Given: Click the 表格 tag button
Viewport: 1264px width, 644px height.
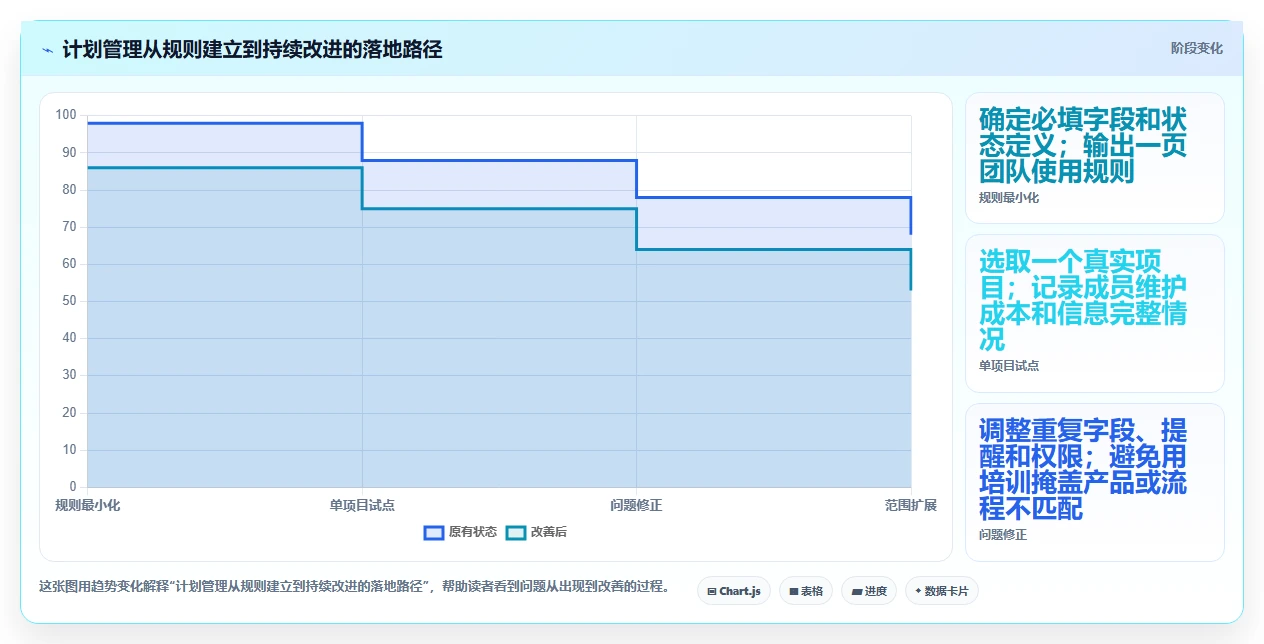Looking at the screenshot, I should (806, 591).
